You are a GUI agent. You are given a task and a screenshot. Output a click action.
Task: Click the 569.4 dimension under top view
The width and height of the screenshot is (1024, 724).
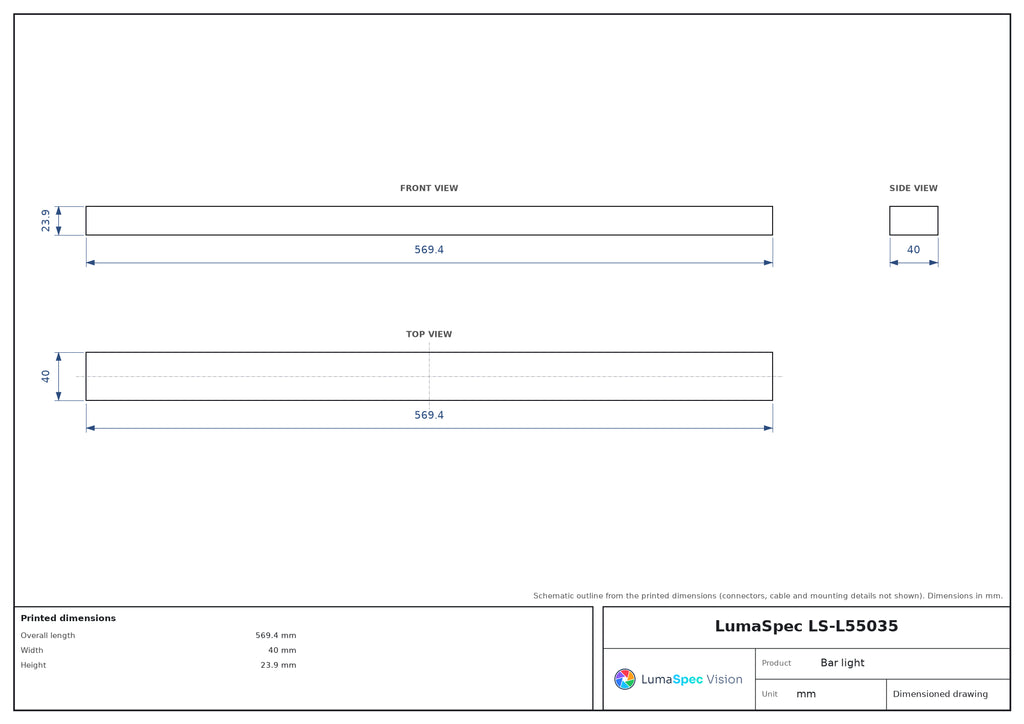429,415
